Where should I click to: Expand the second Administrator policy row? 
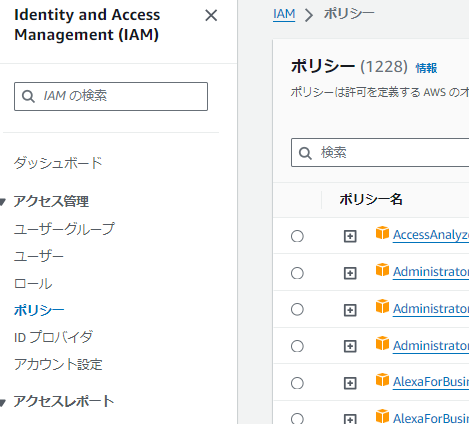coord(350,310)
